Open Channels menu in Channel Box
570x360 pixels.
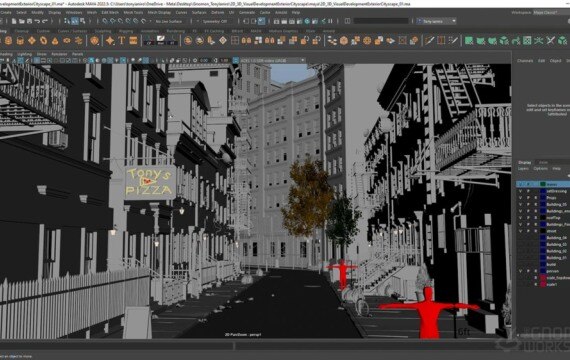525,61
